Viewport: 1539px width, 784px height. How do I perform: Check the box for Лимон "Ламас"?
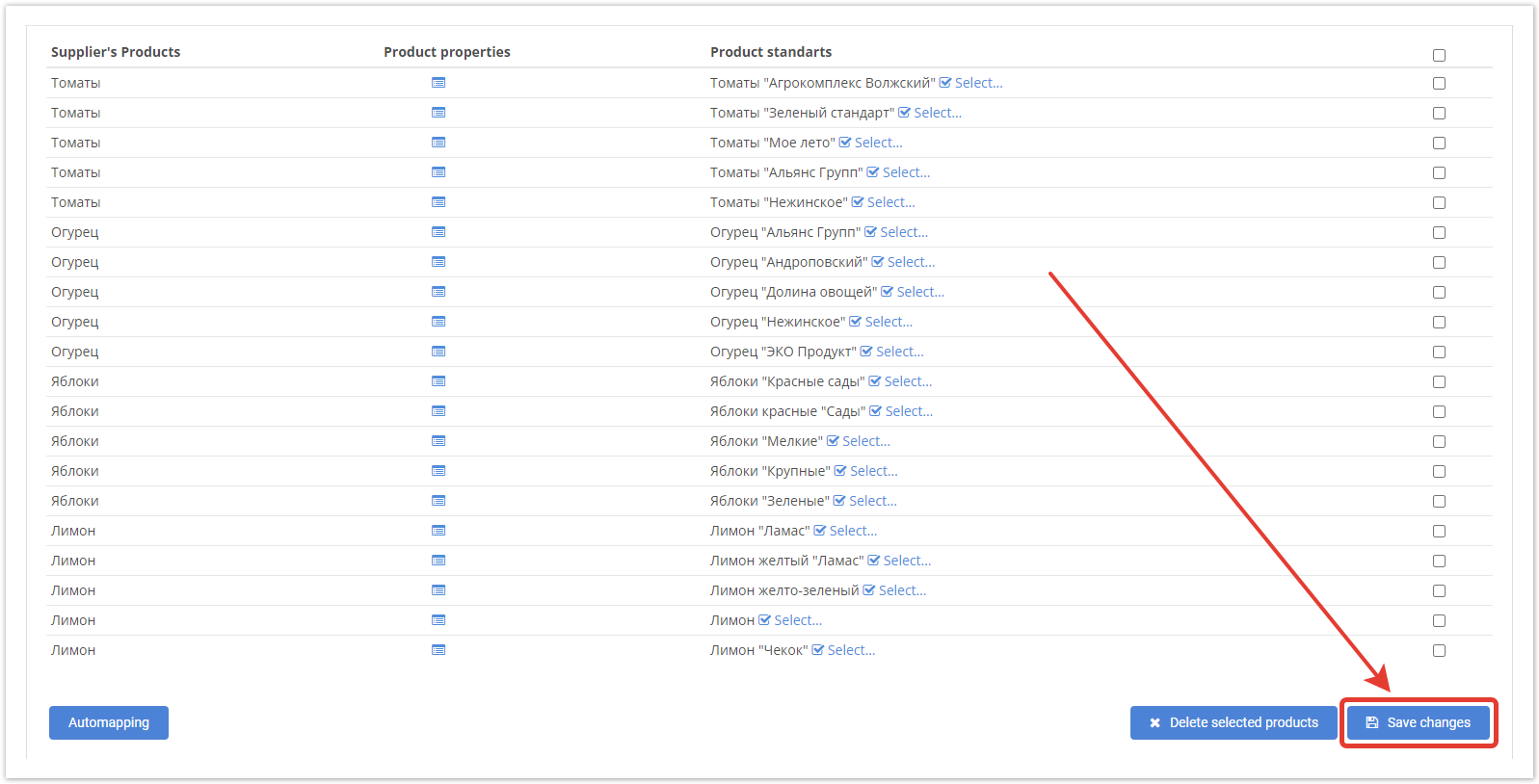(1439, 532)
